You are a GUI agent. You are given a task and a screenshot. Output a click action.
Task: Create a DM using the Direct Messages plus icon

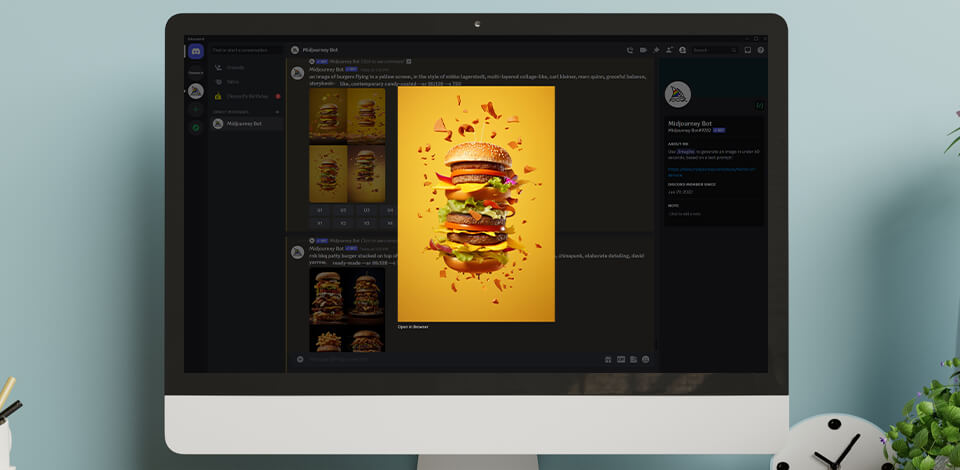click(277, 112)
